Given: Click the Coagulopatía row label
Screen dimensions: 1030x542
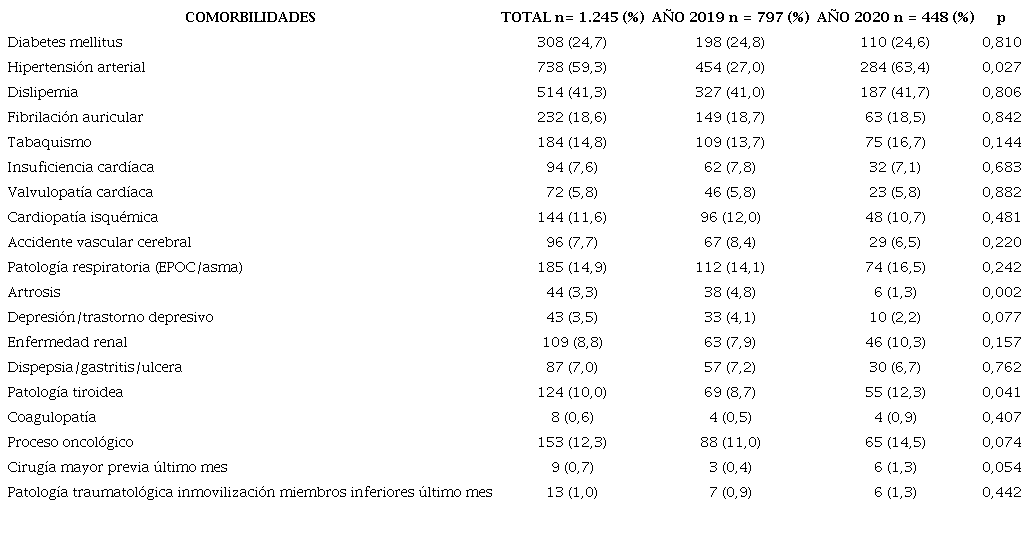Looking at the screenshot, I should [51, 417].
